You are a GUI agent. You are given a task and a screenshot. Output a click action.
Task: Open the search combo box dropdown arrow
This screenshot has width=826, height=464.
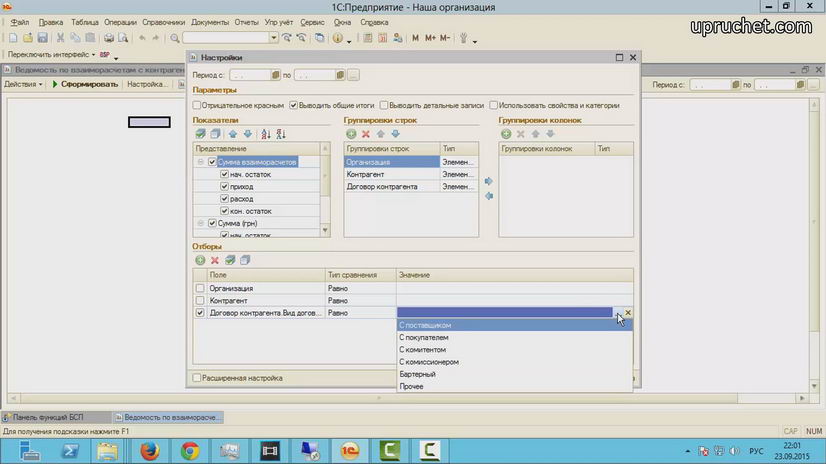[x=273, y=38]
